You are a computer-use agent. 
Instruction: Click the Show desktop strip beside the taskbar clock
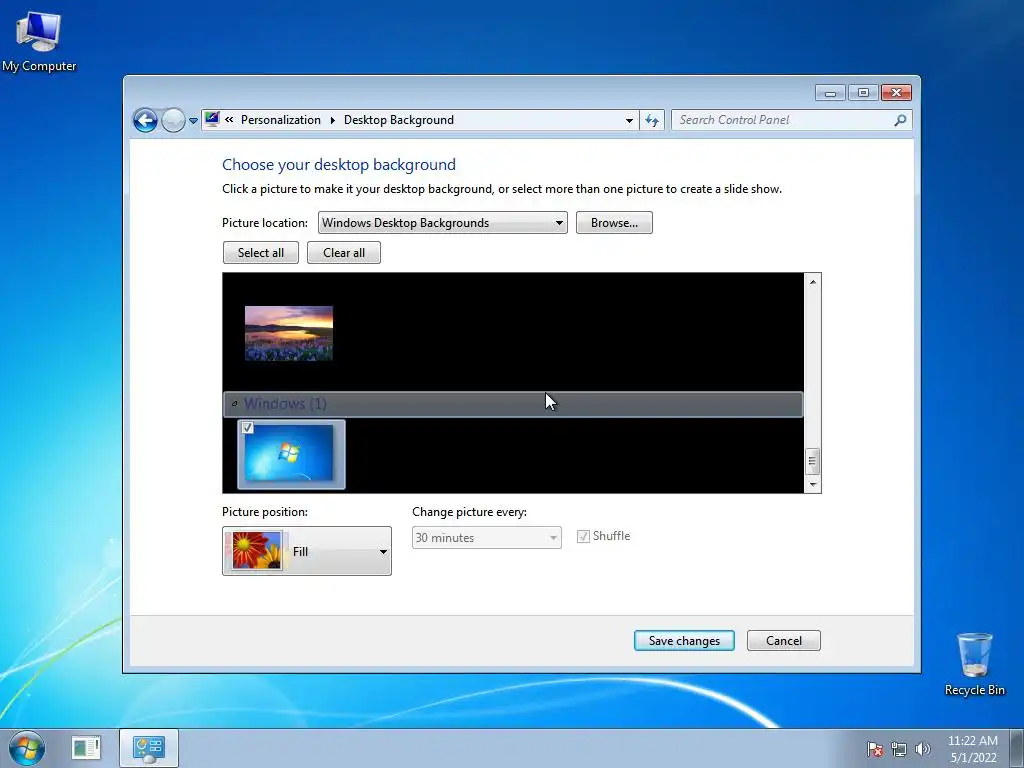[x=1017, y=748]
